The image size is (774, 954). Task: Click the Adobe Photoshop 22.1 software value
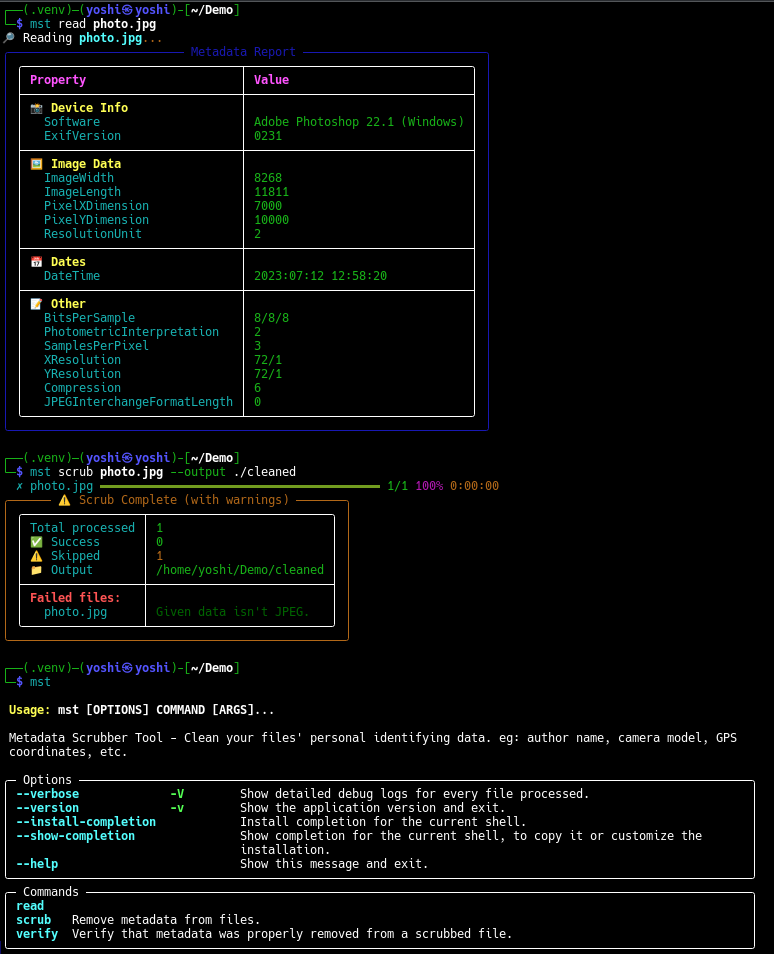click(359, 122)
